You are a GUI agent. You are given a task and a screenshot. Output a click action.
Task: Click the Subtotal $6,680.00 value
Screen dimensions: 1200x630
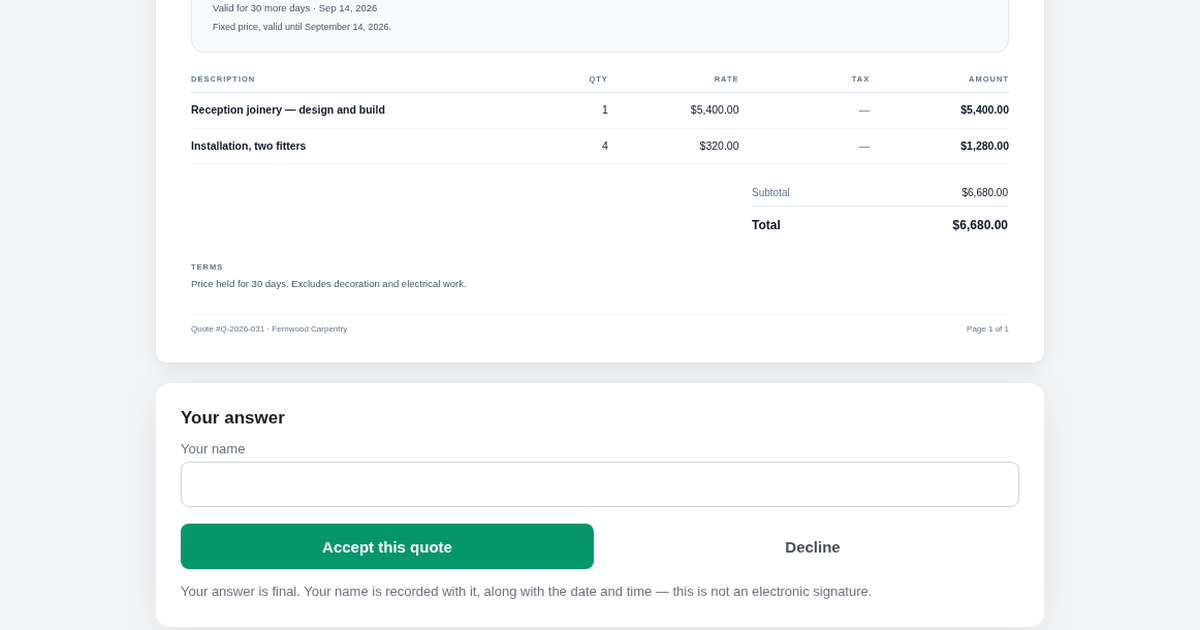984,192
